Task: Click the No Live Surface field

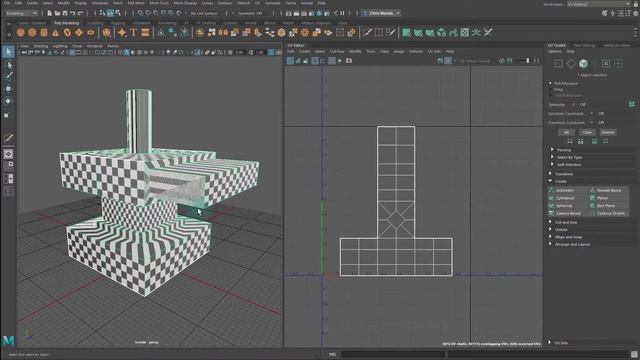Action: pos(204,13)
